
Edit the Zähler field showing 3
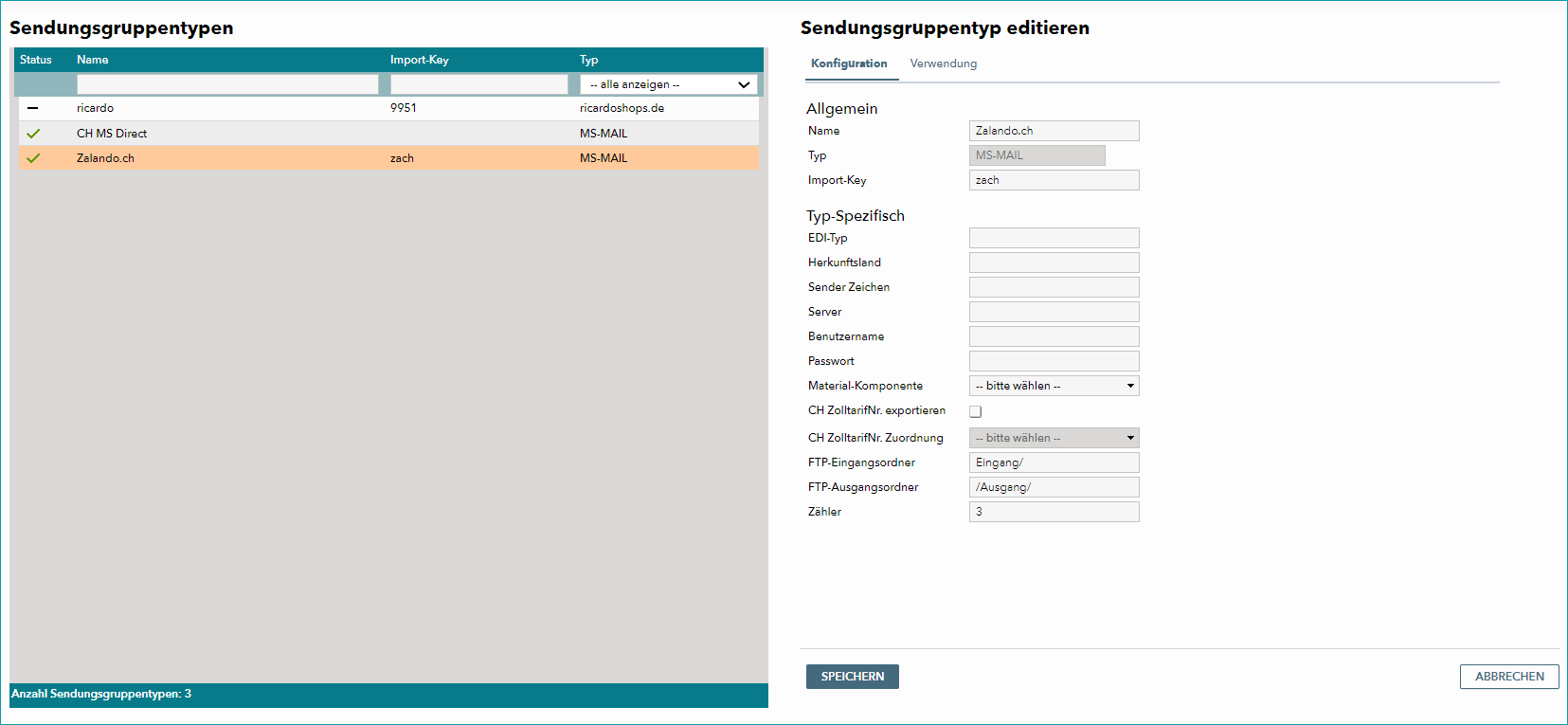1054,512
